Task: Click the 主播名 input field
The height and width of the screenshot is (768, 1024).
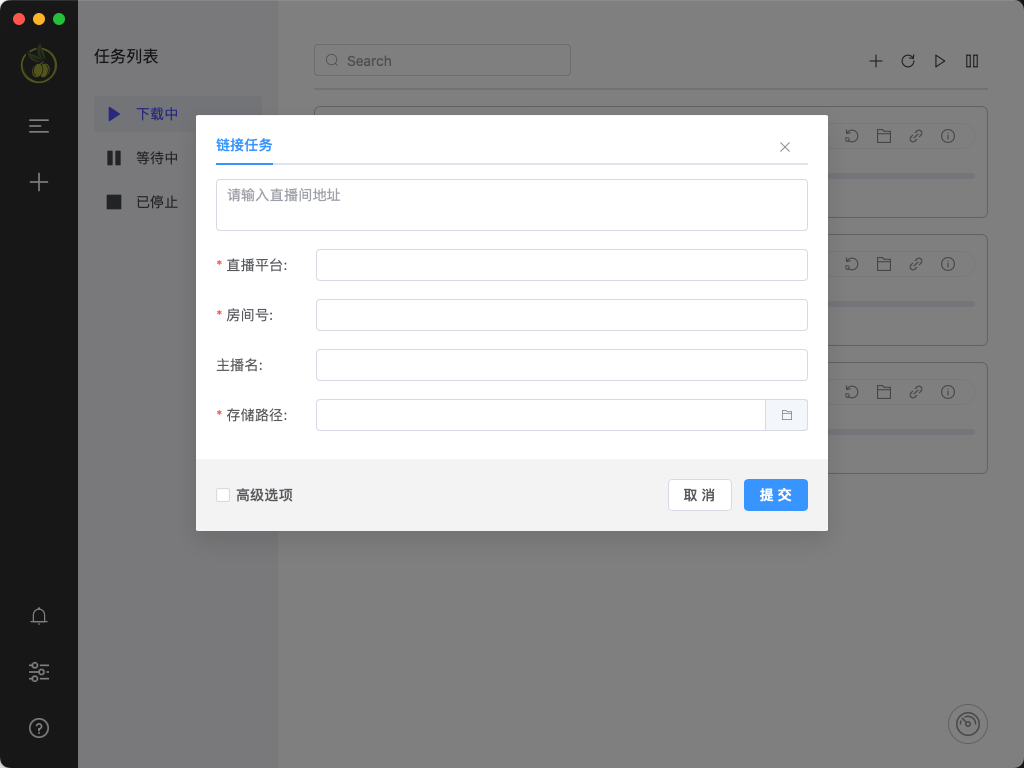Action: click(561, 365)
